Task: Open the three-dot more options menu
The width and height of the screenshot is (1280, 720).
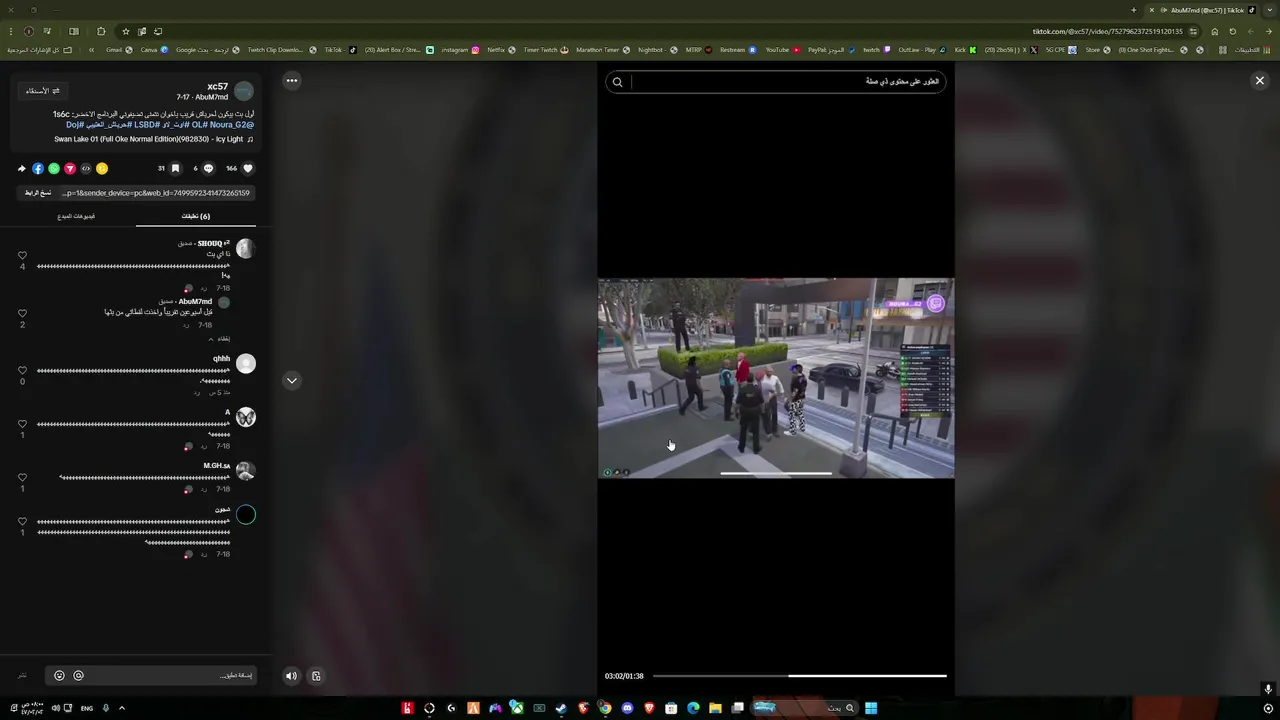Action: click(292, 80)
